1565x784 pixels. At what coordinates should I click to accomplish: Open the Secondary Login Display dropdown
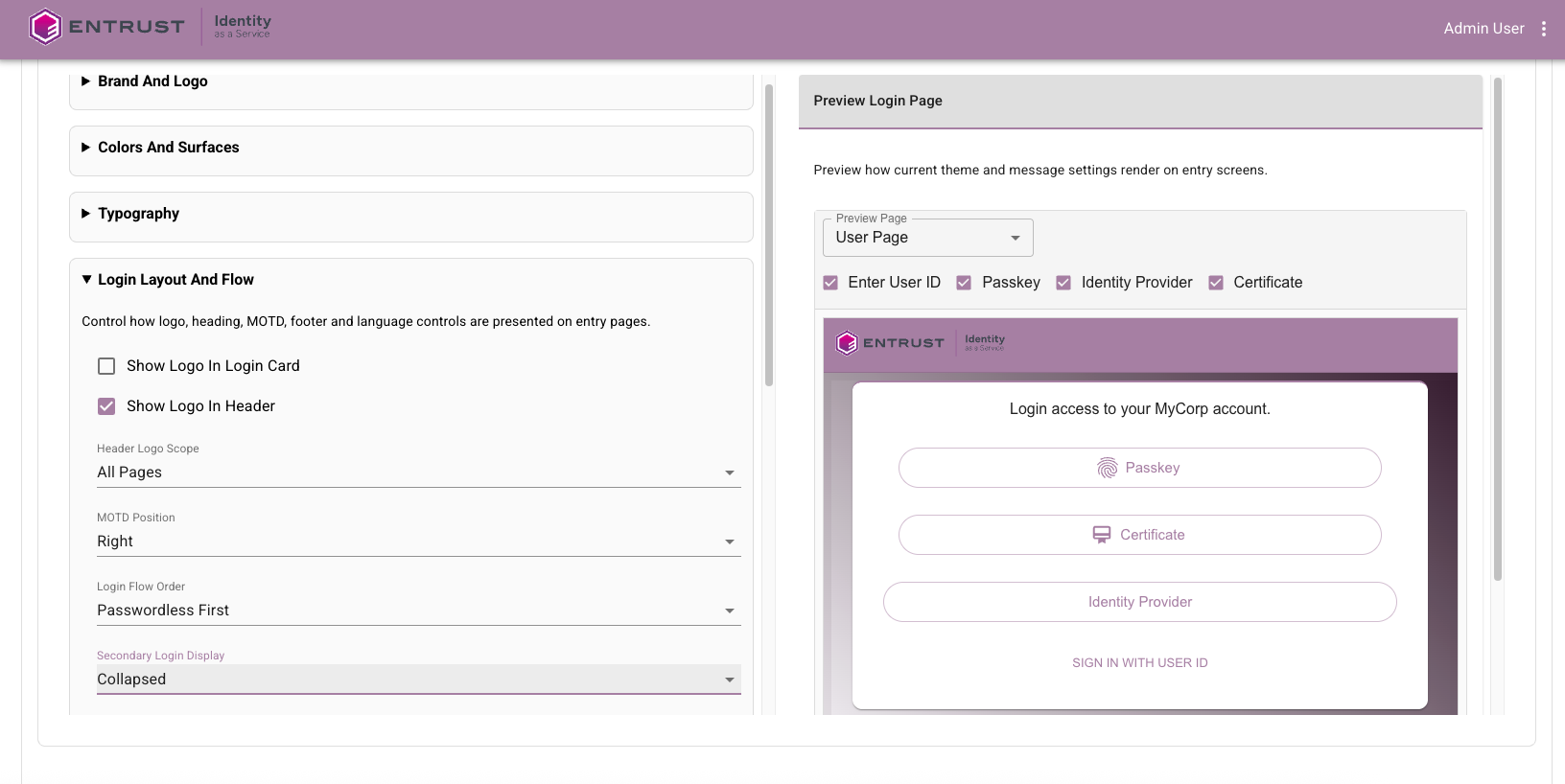(x=418, y=680)
